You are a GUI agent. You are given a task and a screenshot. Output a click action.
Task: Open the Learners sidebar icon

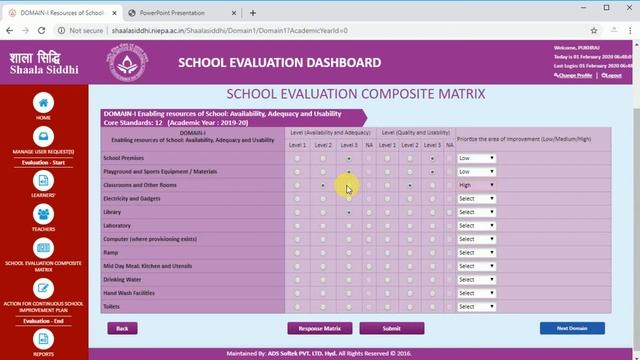tap(43, 180)
